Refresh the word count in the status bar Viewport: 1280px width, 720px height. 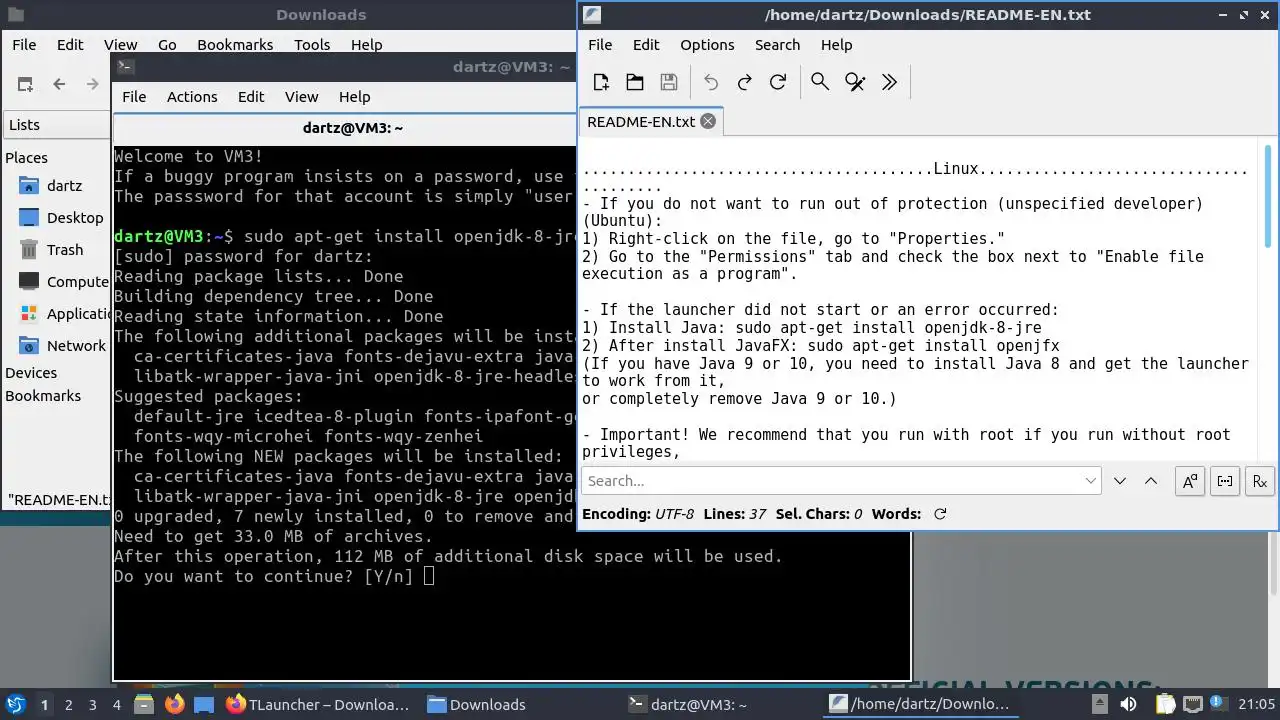[x=939, y=514]
